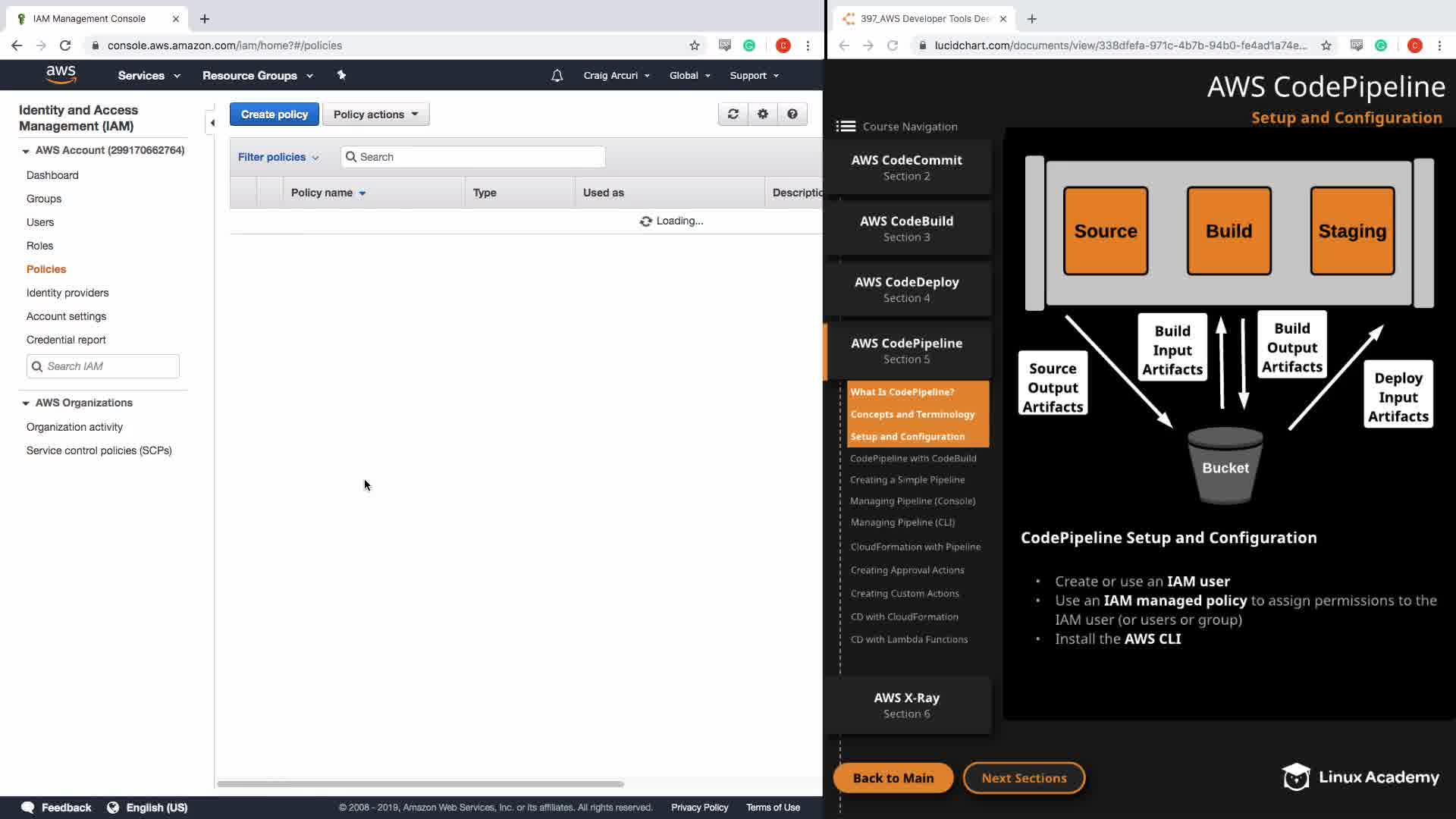Image resolution: width=1456 pixels, height=819 pixels.
Task: Collapse the IAM sidebar with arrow handle
Action: pyautogui.click(x=212, y=122)
